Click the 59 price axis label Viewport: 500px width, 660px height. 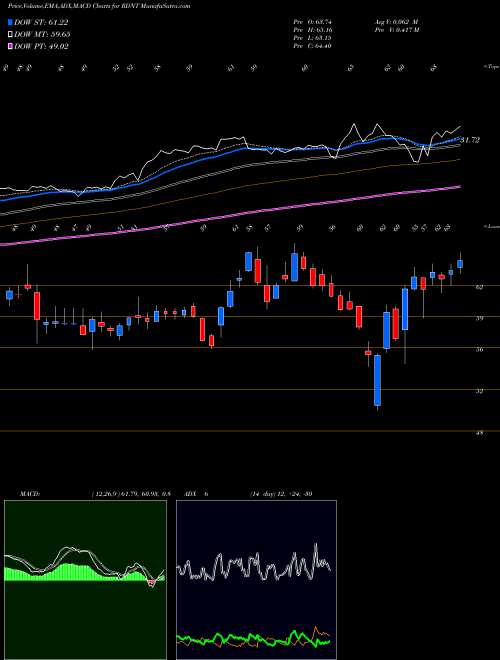[x=480, y=318]
